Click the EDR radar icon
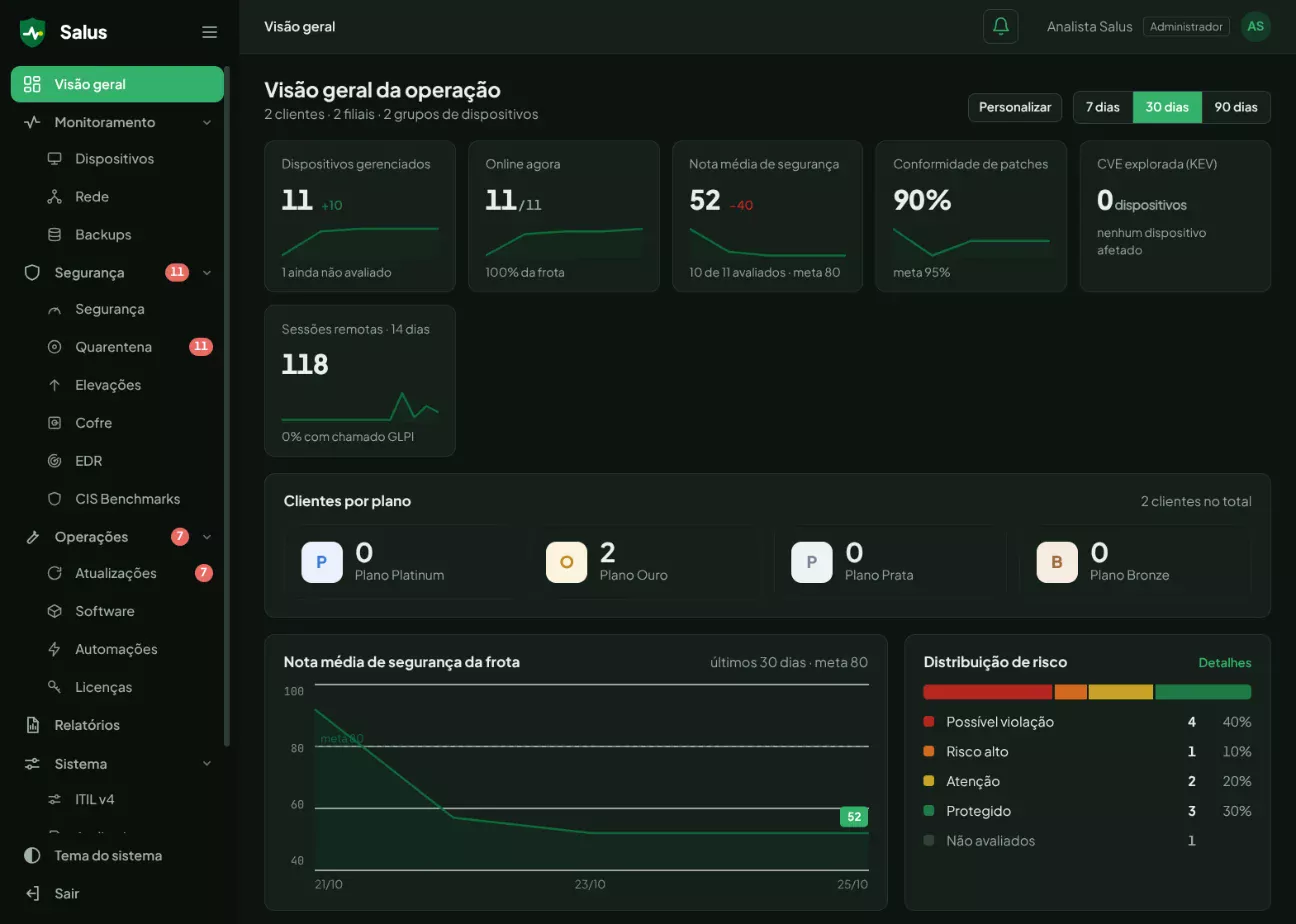1296x924 pixels. click(55, 461)
